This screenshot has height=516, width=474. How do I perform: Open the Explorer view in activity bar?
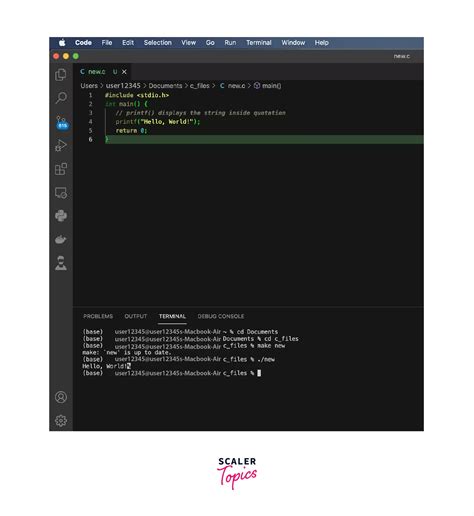click(x=61, y=74)
